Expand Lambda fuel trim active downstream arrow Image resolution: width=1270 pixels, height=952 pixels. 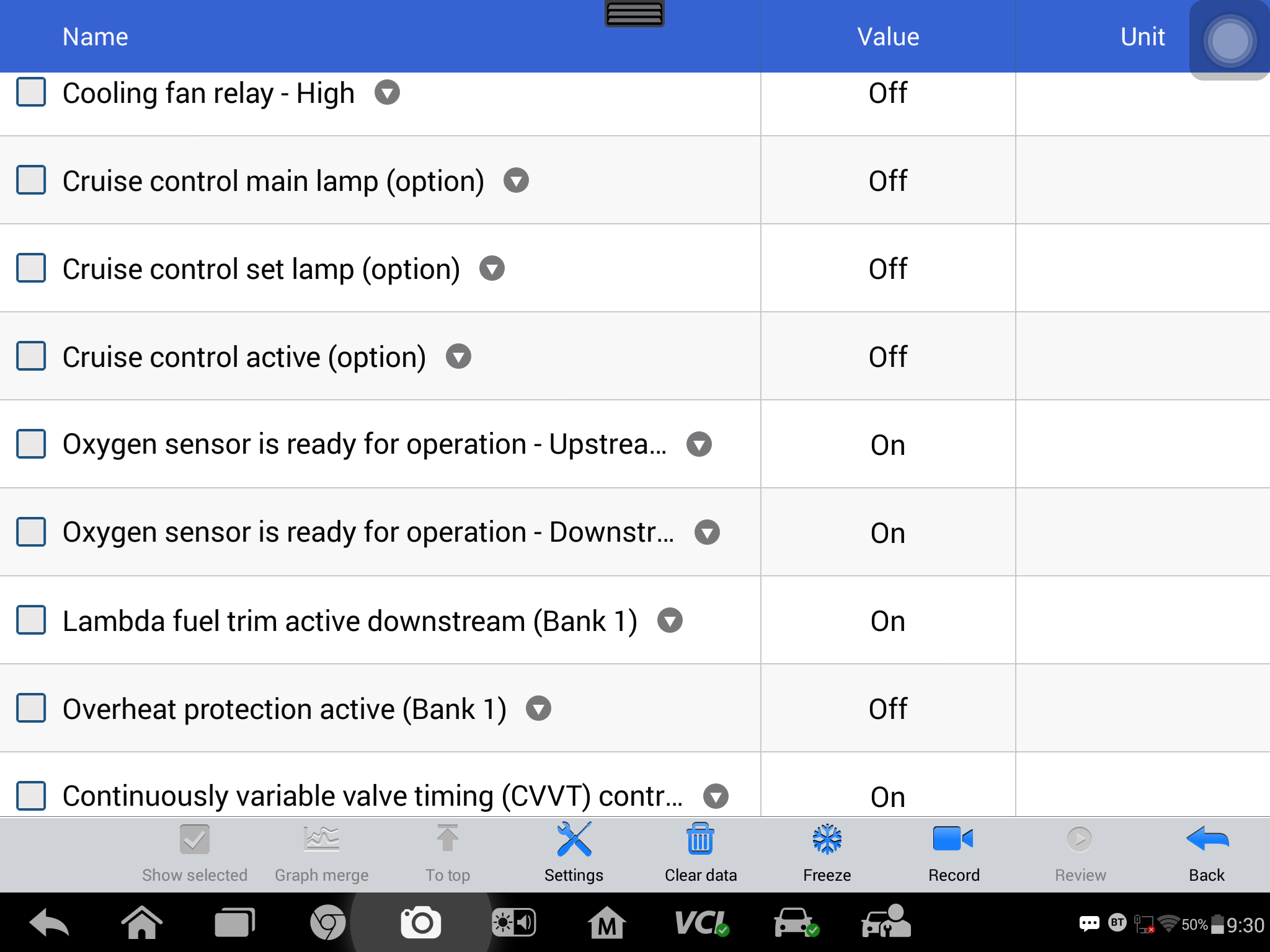(x=670, y=620)
